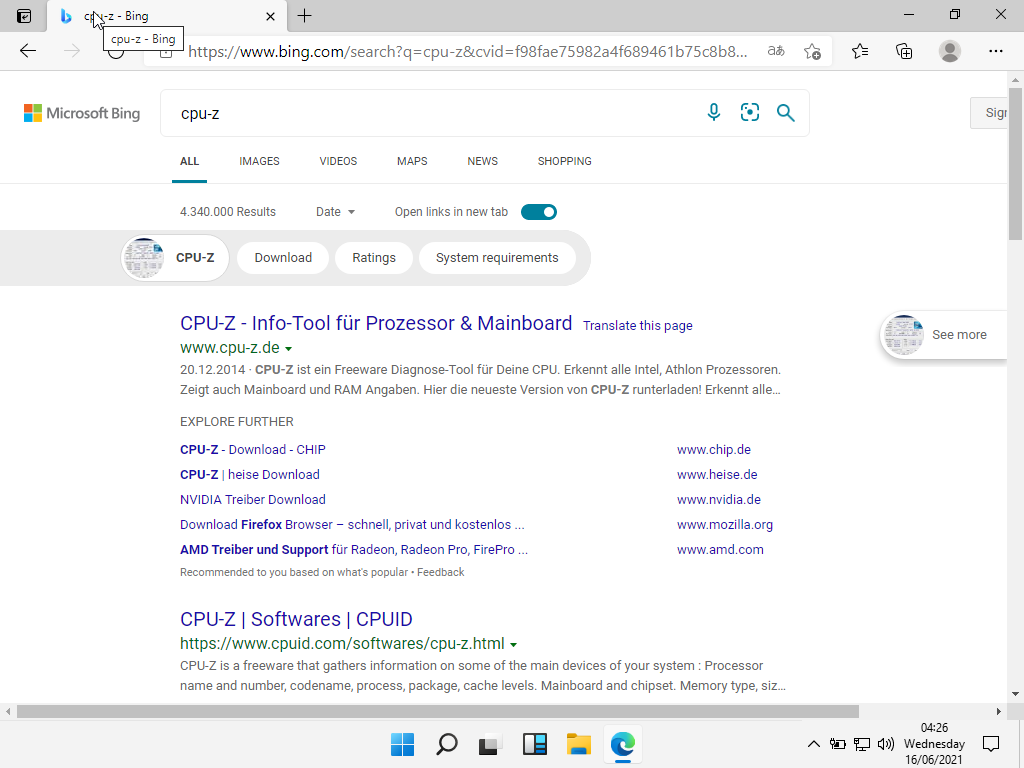Click the See more side card
The image size is (1024, 768).
pos(944,334)
